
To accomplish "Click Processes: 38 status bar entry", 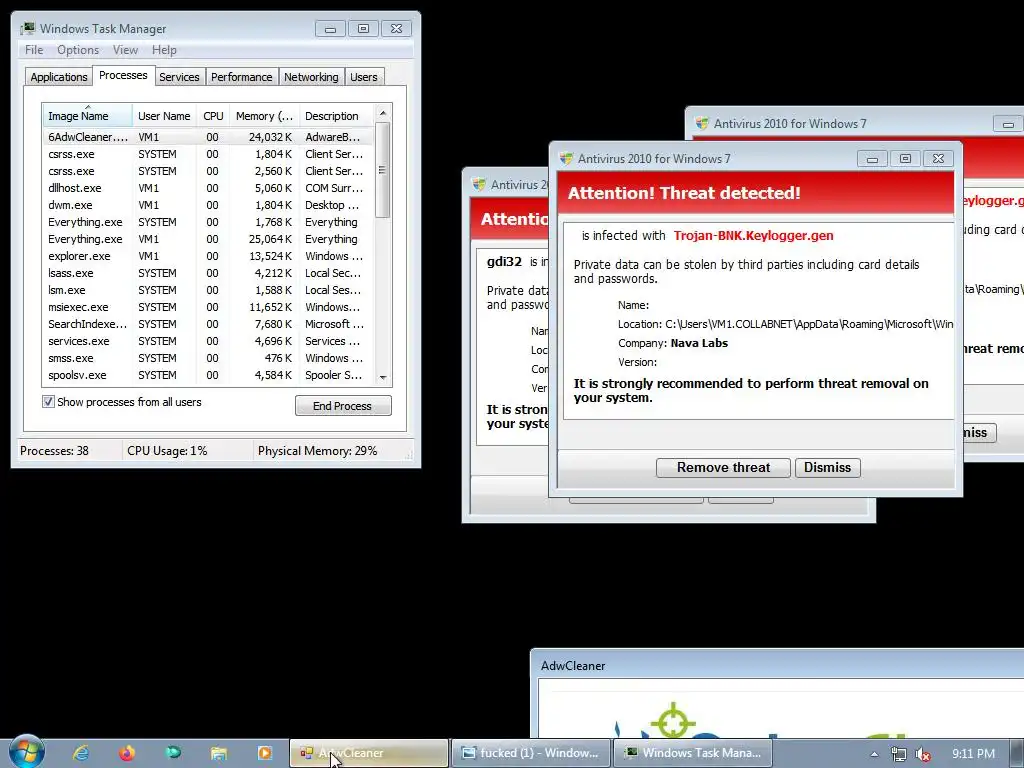I will pos(54,451).
